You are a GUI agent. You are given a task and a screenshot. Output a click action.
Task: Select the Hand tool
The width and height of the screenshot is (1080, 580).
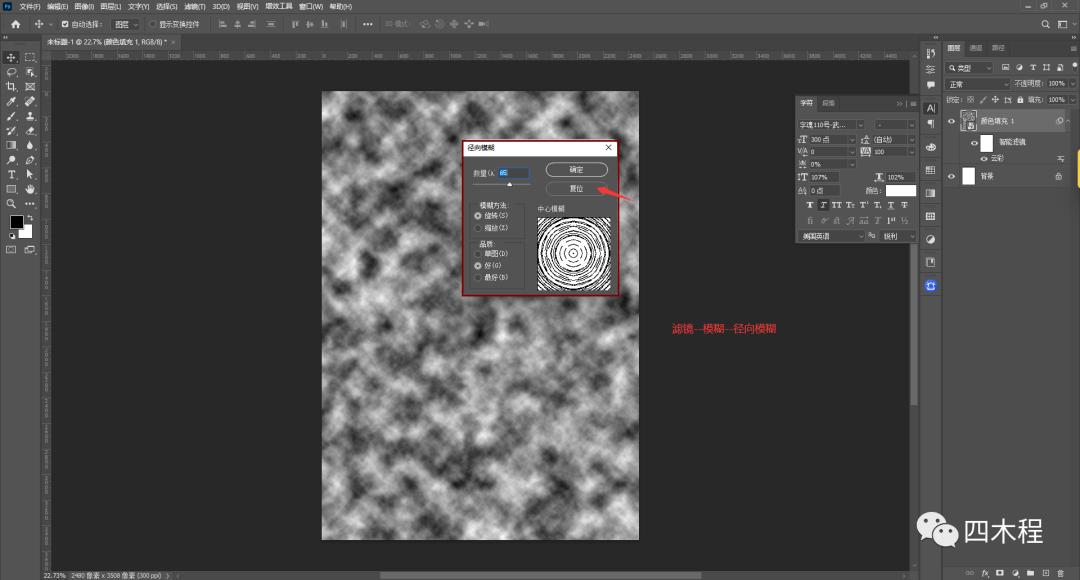pos(30,188)
